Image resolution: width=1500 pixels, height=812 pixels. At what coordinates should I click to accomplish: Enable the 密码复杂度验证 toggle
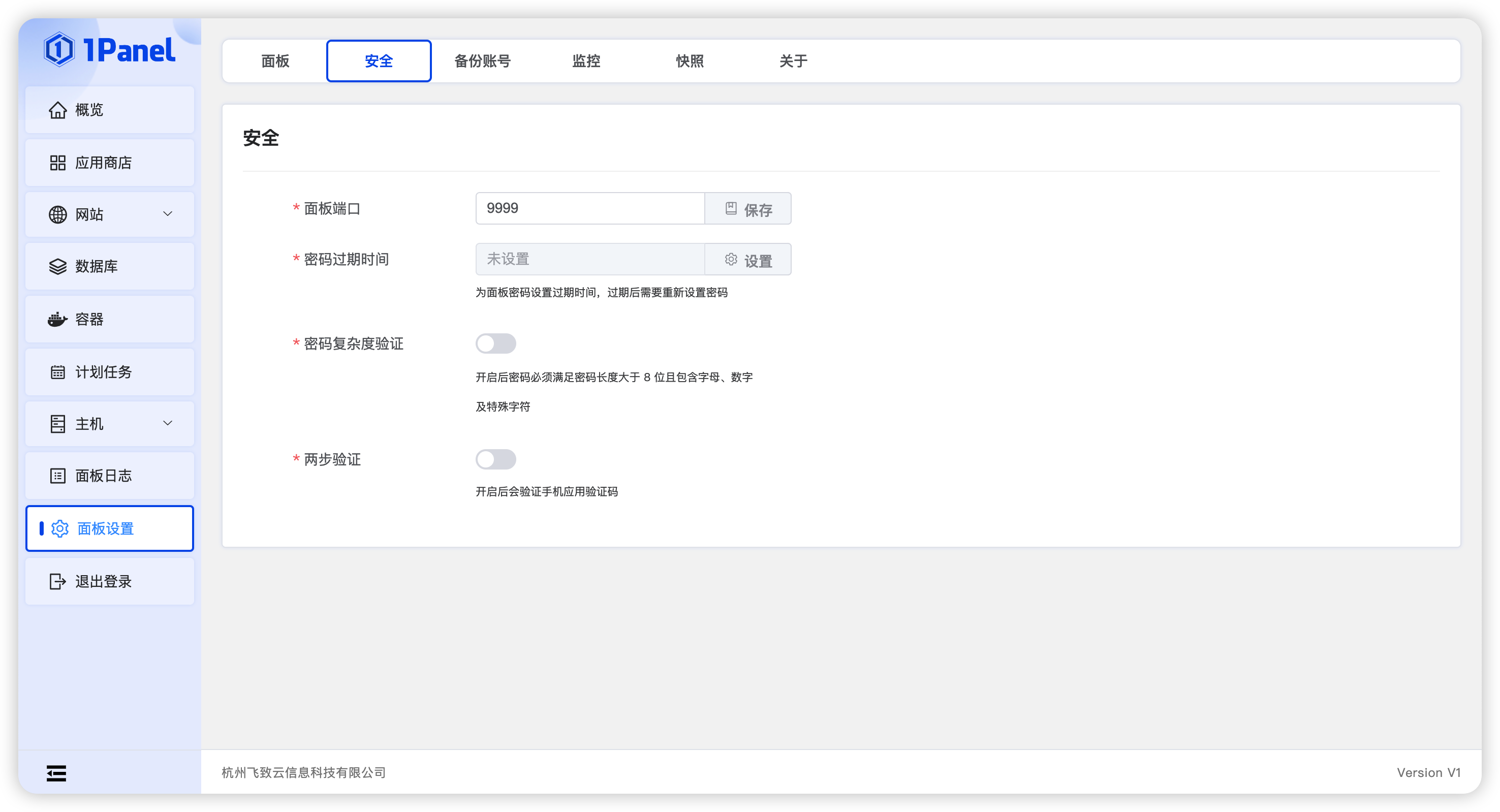[x=495, y=343]
